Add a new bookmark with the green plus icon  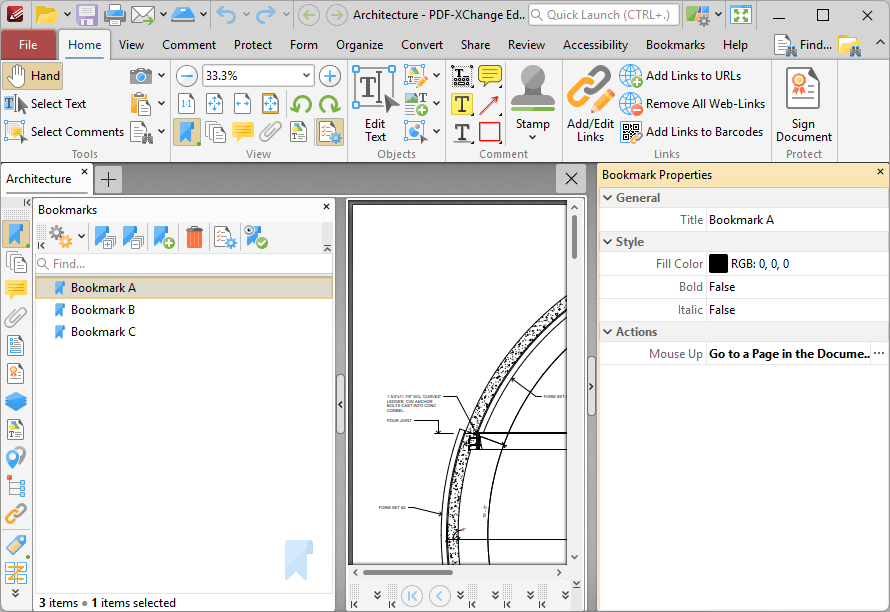[165, 237]
